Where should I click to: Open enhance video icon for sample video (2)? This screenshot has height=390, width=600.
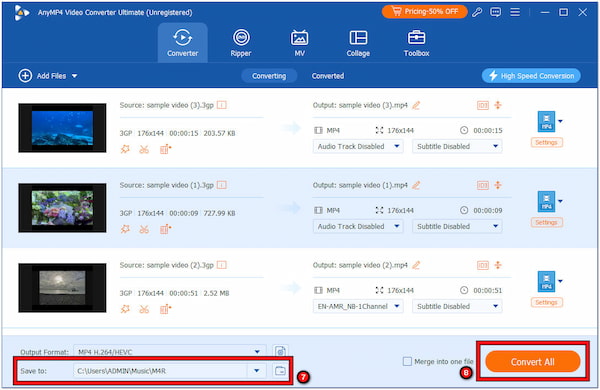click(165, 309)
